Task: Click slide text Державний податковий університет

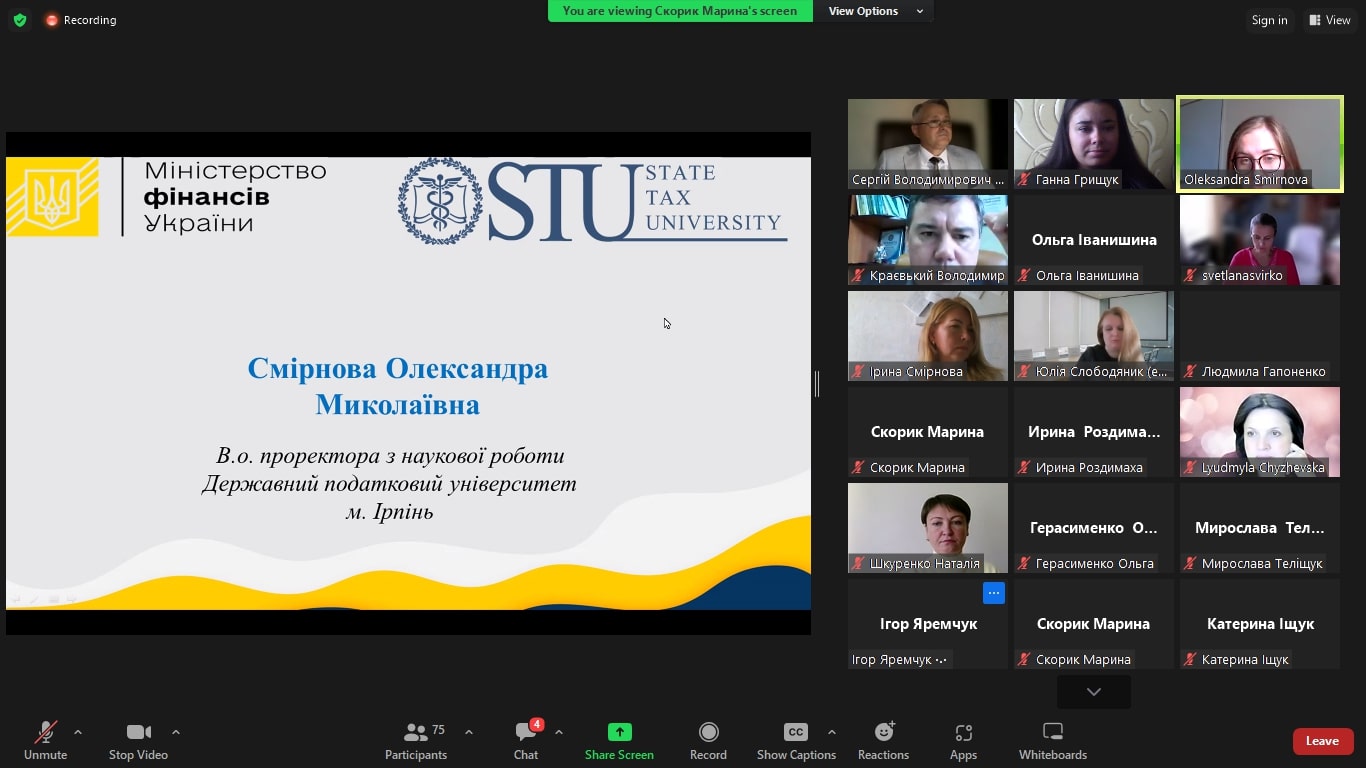Action: click(389, 484)
